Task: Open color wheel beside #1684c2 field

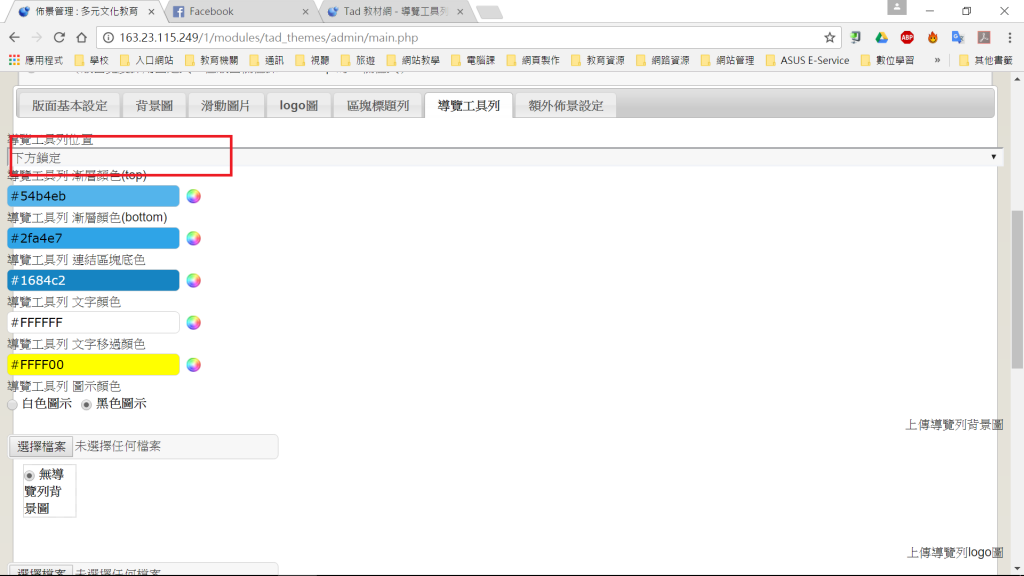Action: (194, 280)
